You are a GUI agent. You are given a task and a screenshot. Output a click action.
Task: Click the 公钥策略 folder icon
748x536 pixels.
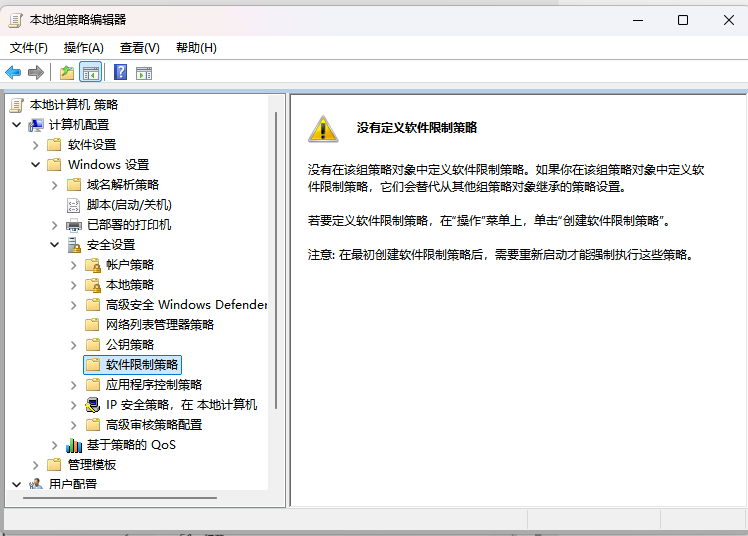point(93,345)
